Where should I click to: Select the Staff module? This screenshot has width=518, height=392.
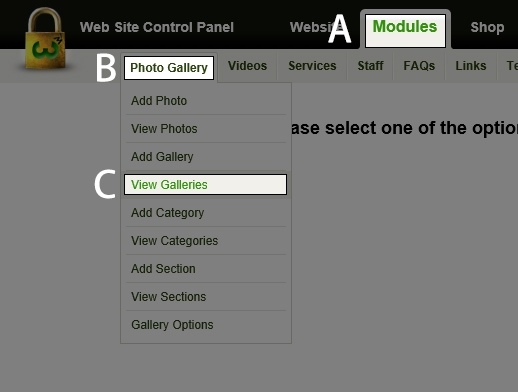point(370,66)
